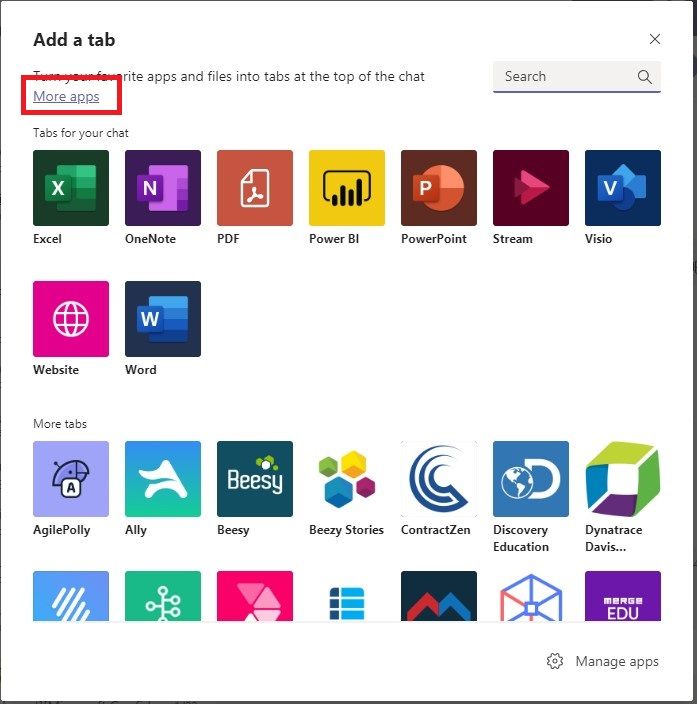
Task: Click the Manage apps link text
Action: (617, 661)
